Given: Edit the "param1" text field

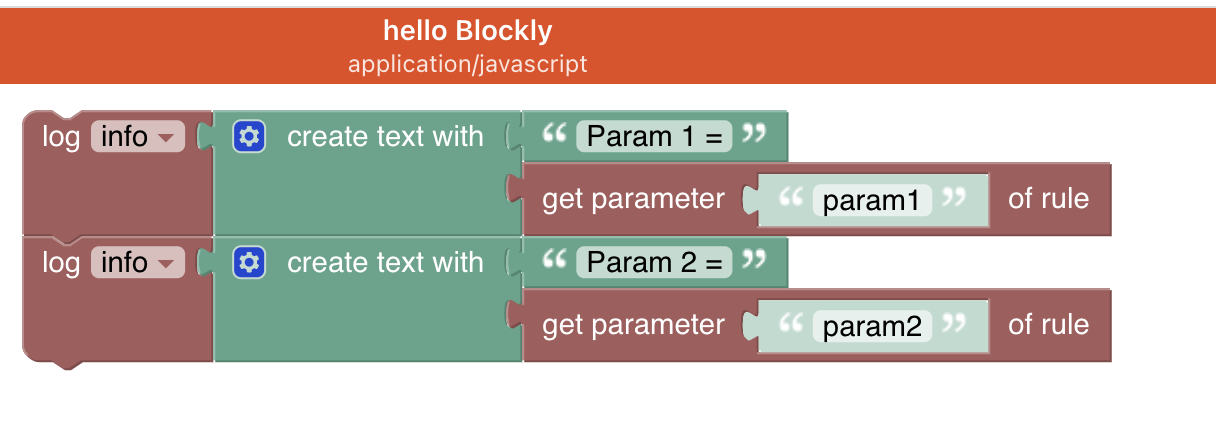Looking at the screenshot, I should click(x=871, y=200).
